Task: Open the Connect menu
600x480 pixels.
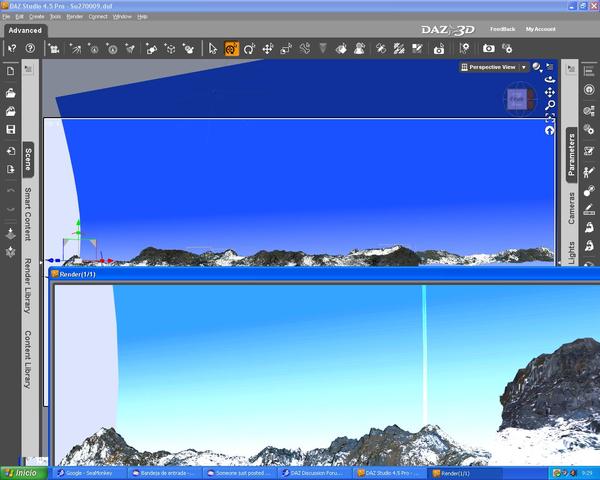Action: click(98, 17)
